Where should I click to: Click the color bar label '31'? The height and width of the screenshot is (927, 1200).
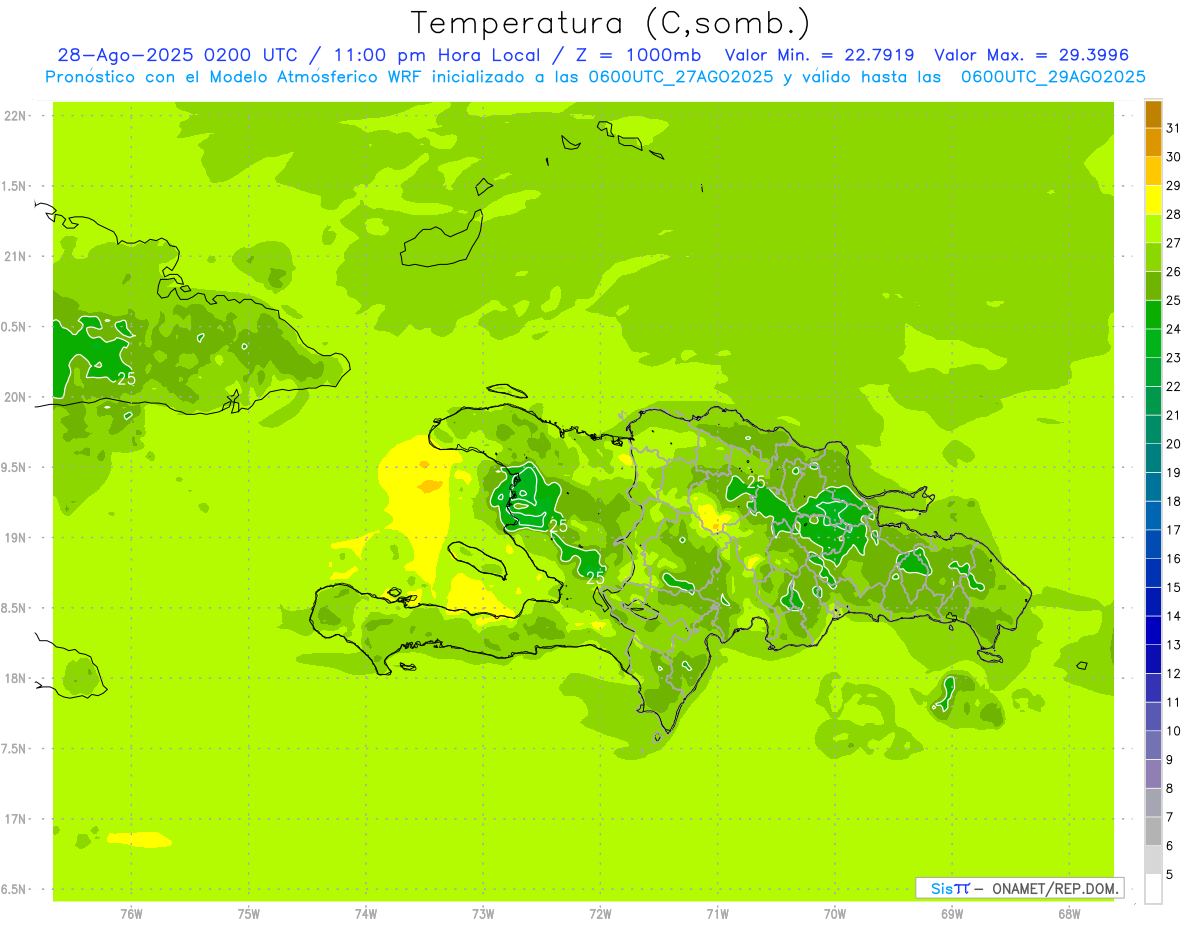(x=1174, y=128)
